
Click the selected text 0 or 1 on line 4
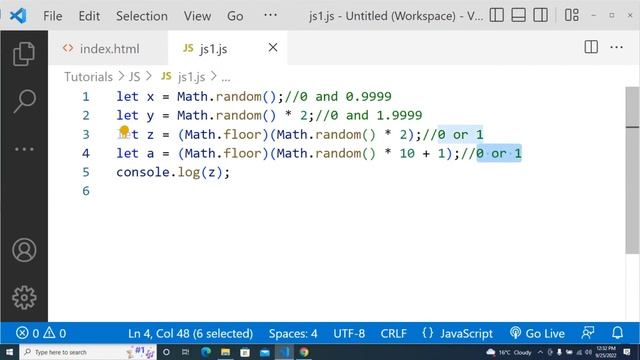499,153
